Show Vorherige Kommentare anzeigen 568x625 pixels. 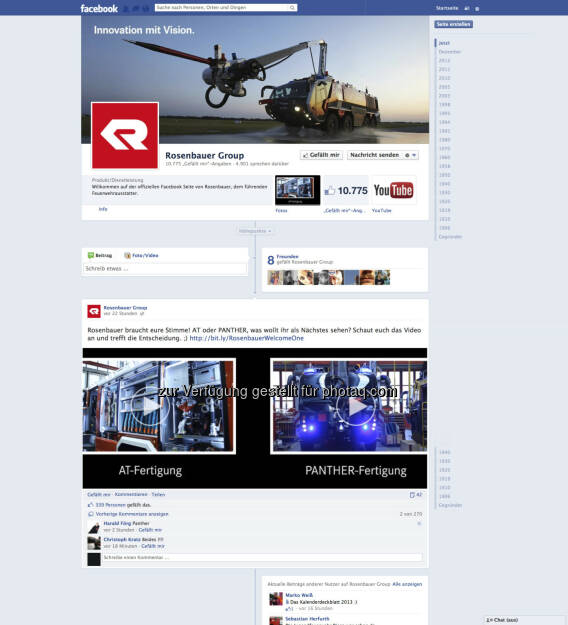point(132,514)
